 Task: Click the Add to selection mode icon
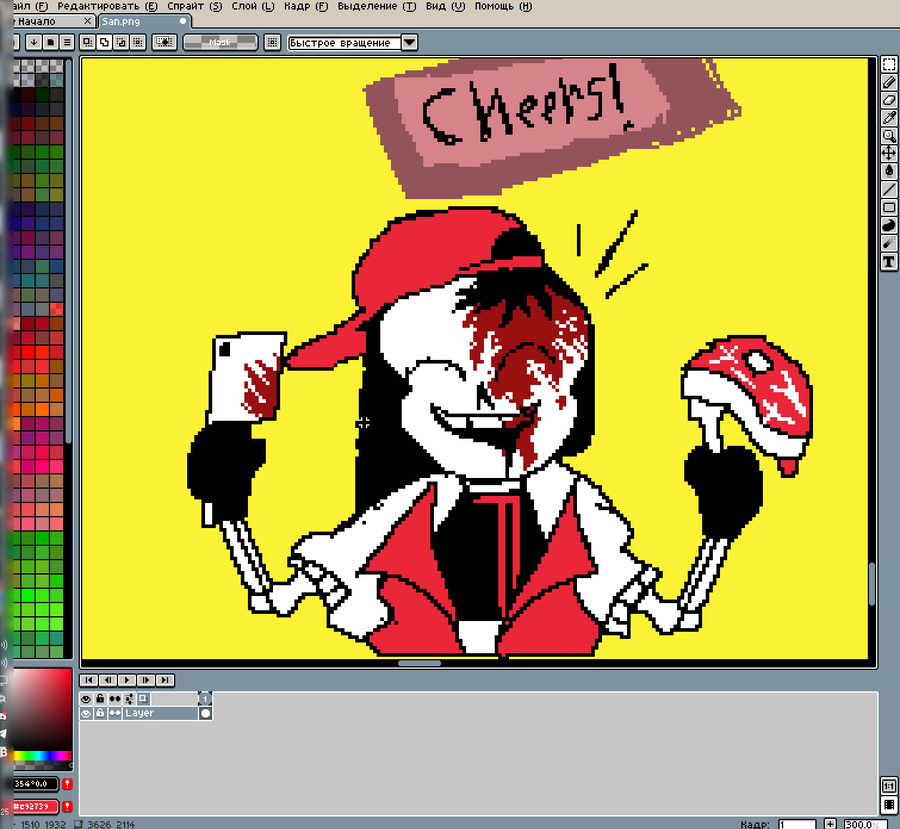pyautogui.click(x=104, y=42)
